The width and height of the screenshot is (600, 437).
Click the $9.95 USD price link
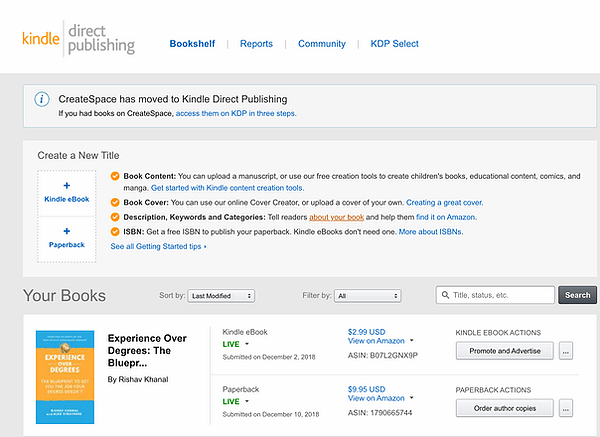click(366, 389)
